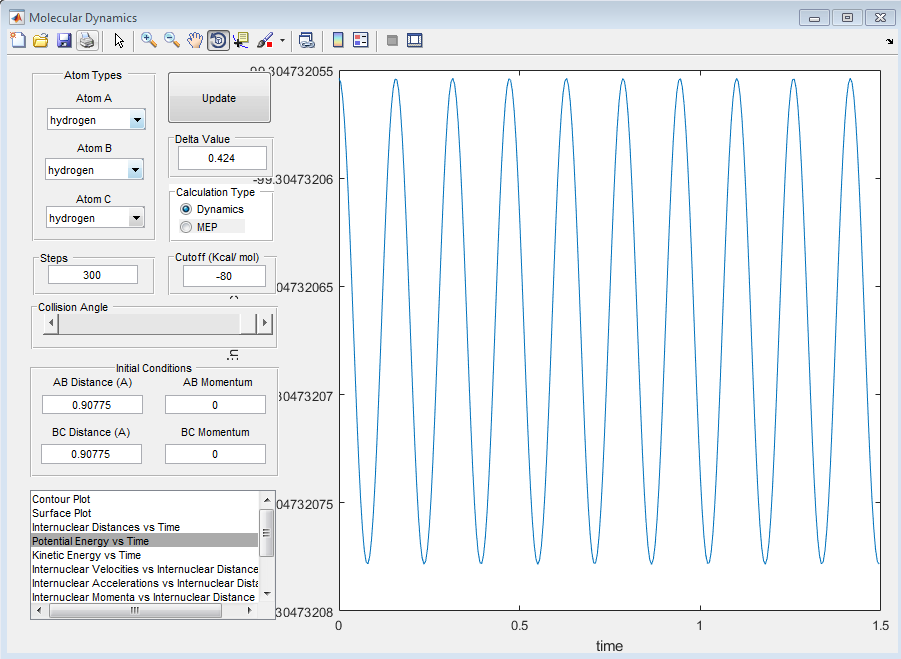The image size is (901, 659).
Task: Choose Contour Plot from the plot list
Action: 62,499
